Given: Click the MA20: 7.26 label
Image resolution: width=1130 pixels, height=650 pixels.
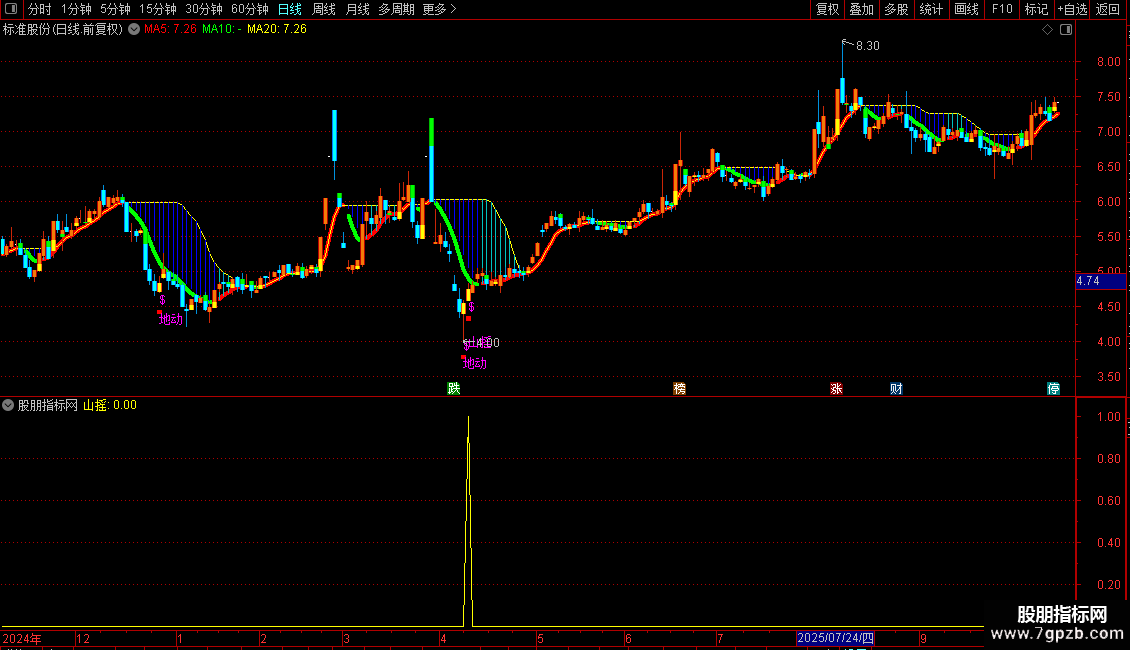Looking at the screenshot, I should coord(277,29).
